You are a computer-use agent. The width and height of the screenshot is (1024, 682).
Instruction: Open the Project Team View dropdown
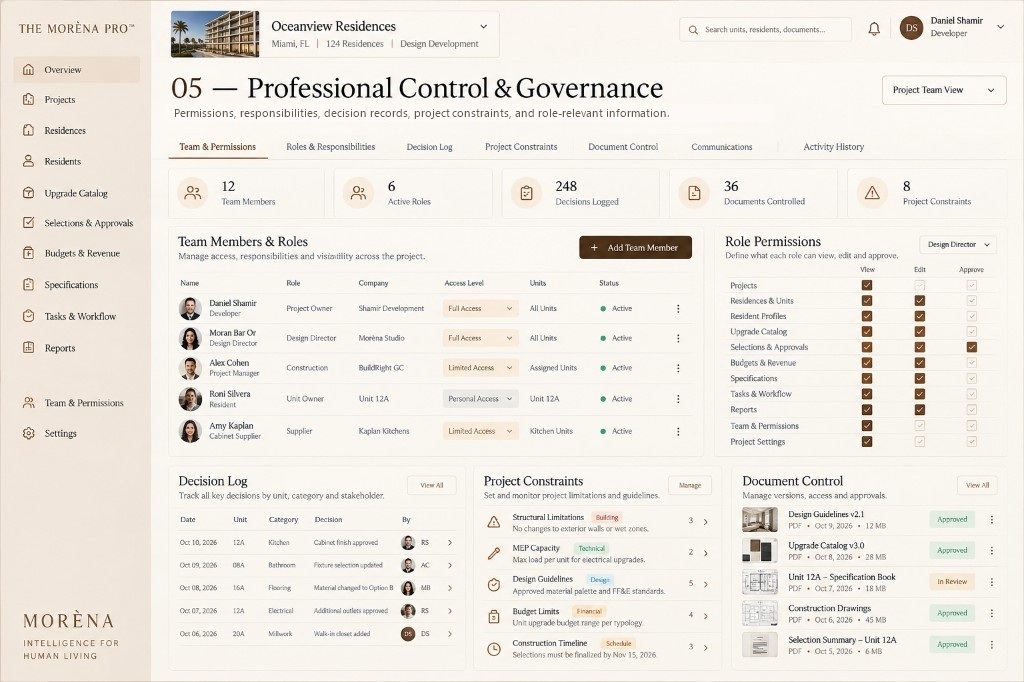pos(944,90)
